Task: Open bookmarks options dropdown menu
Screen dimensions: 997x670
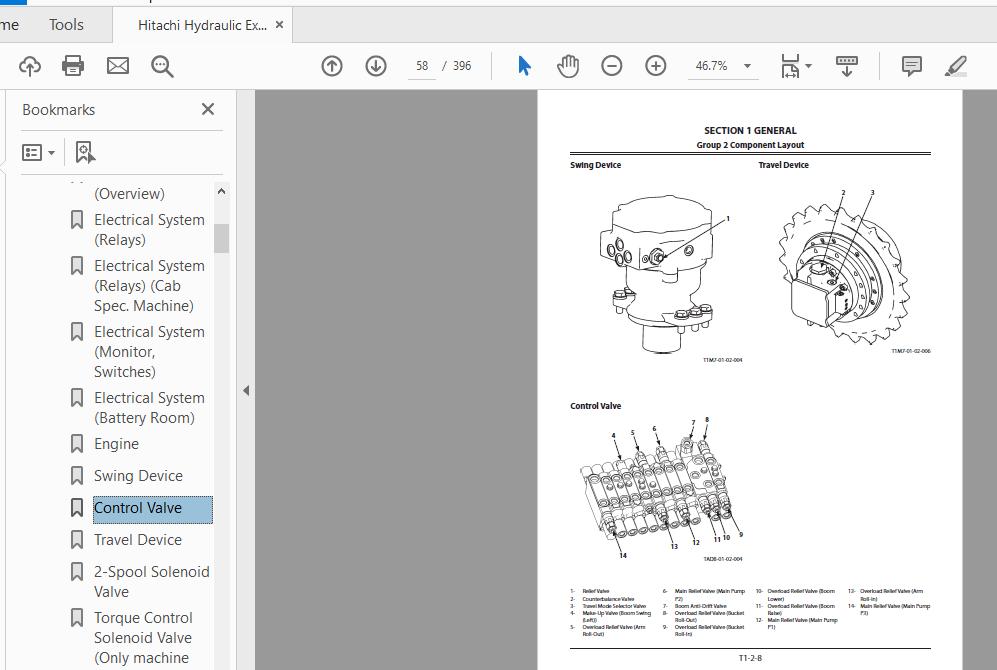Action: point(39,152)
